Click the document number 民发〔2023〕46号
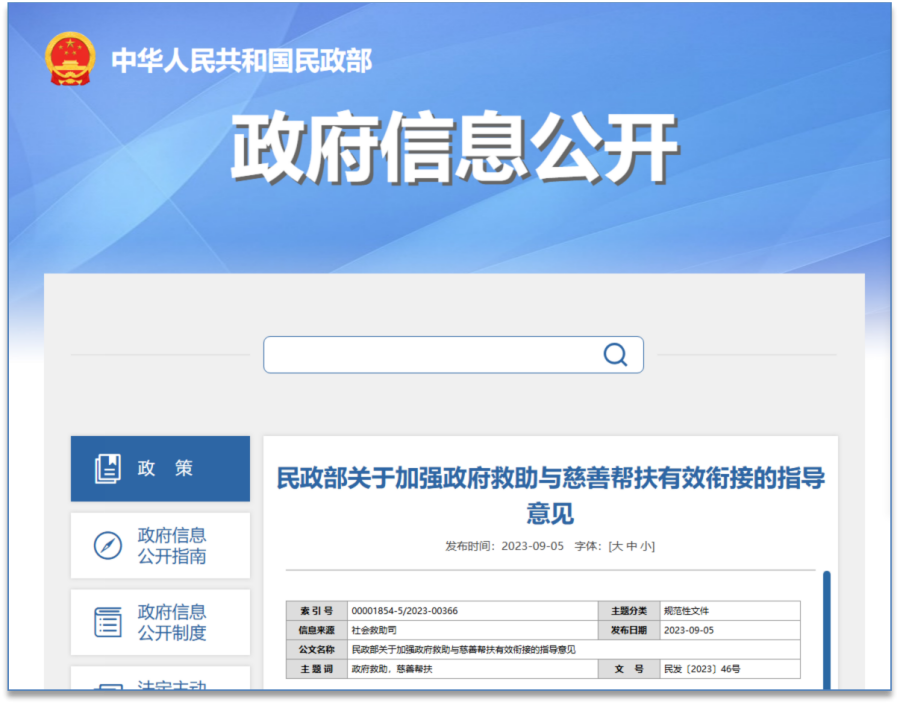The image size is (900, 705). pyautogui.click(x=702, y=669)
